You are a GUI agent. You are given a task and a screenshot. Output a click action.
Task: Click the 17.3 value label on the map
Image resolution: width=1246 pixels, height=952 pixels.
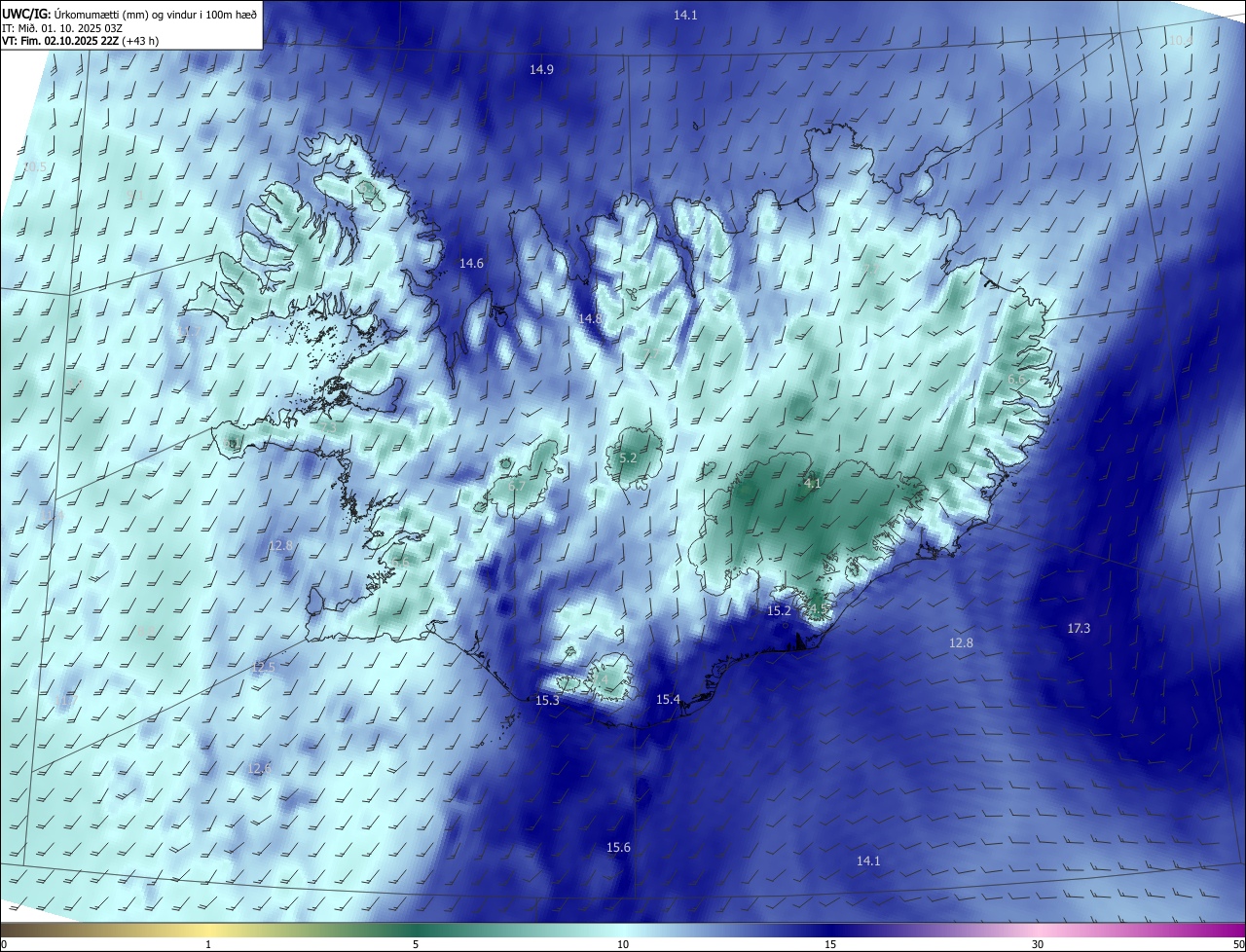tap(1079, 629)
